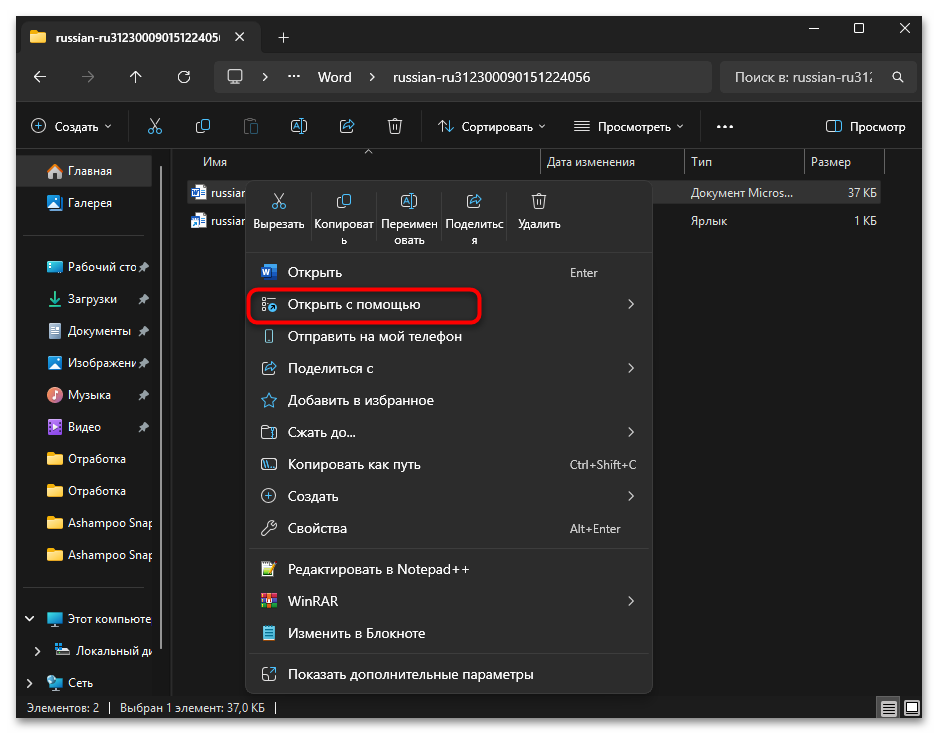Click the Delete trash icon in context menu
The height and width of the screenshot is (734, 938).
click(539, 202)
